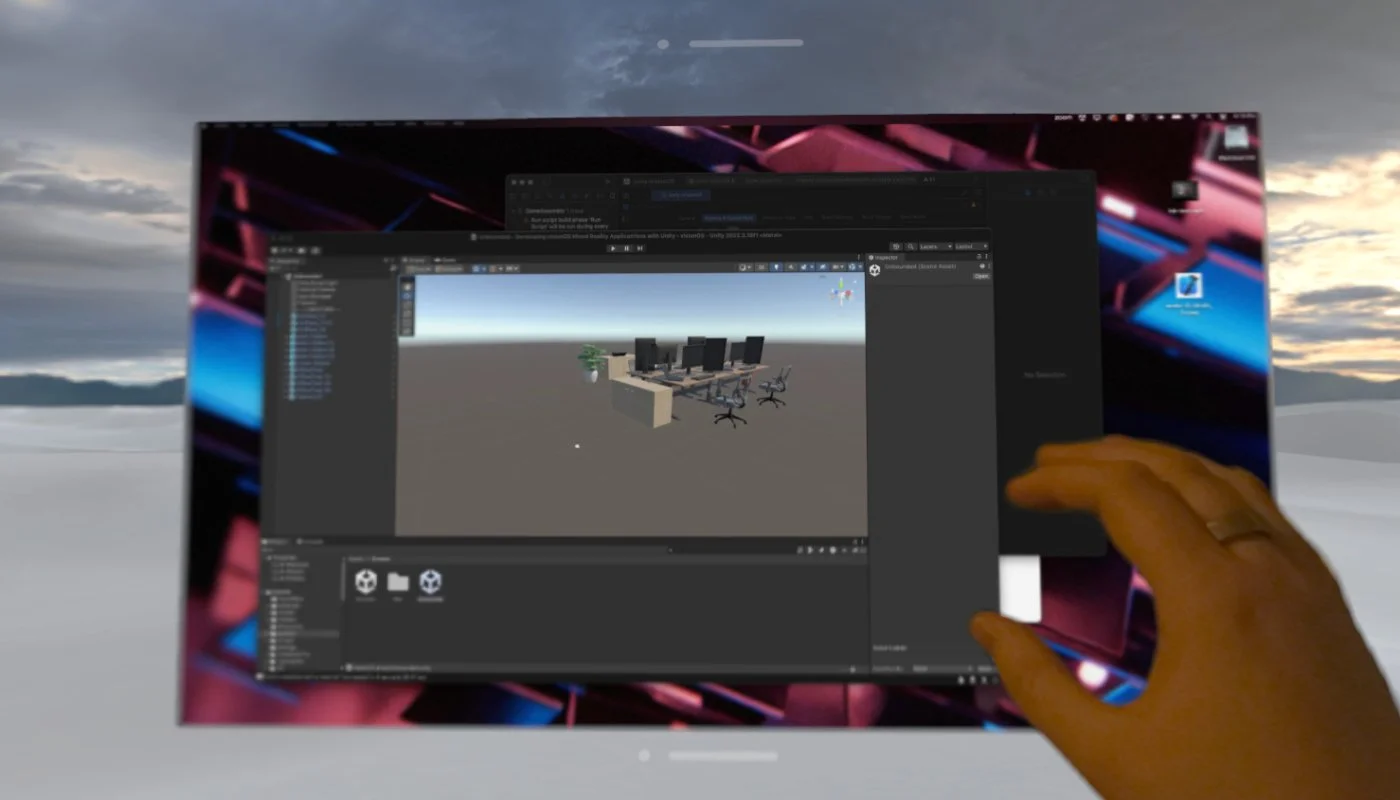Viewport: 1400px width, 800px height.
Task: Open the Layers dropdown in Unity toolbar
Action: [935, 247]
